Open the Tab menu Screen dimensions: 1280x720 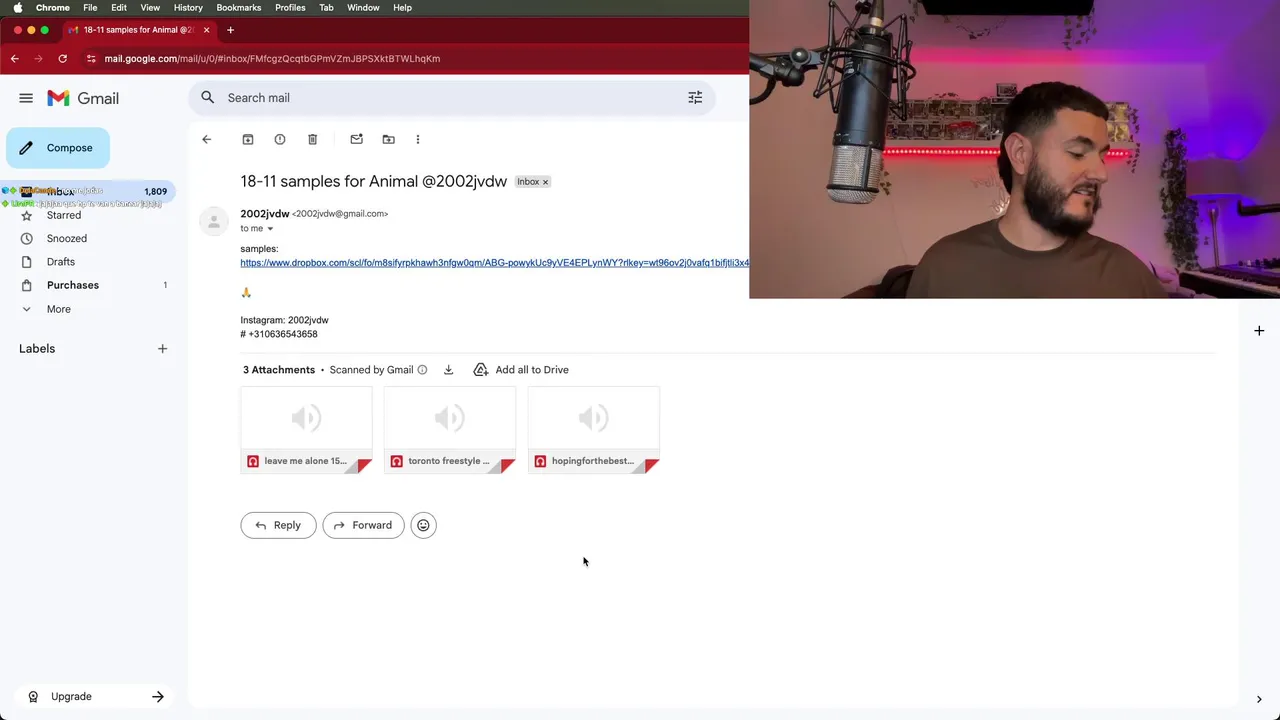click(326, 7)
